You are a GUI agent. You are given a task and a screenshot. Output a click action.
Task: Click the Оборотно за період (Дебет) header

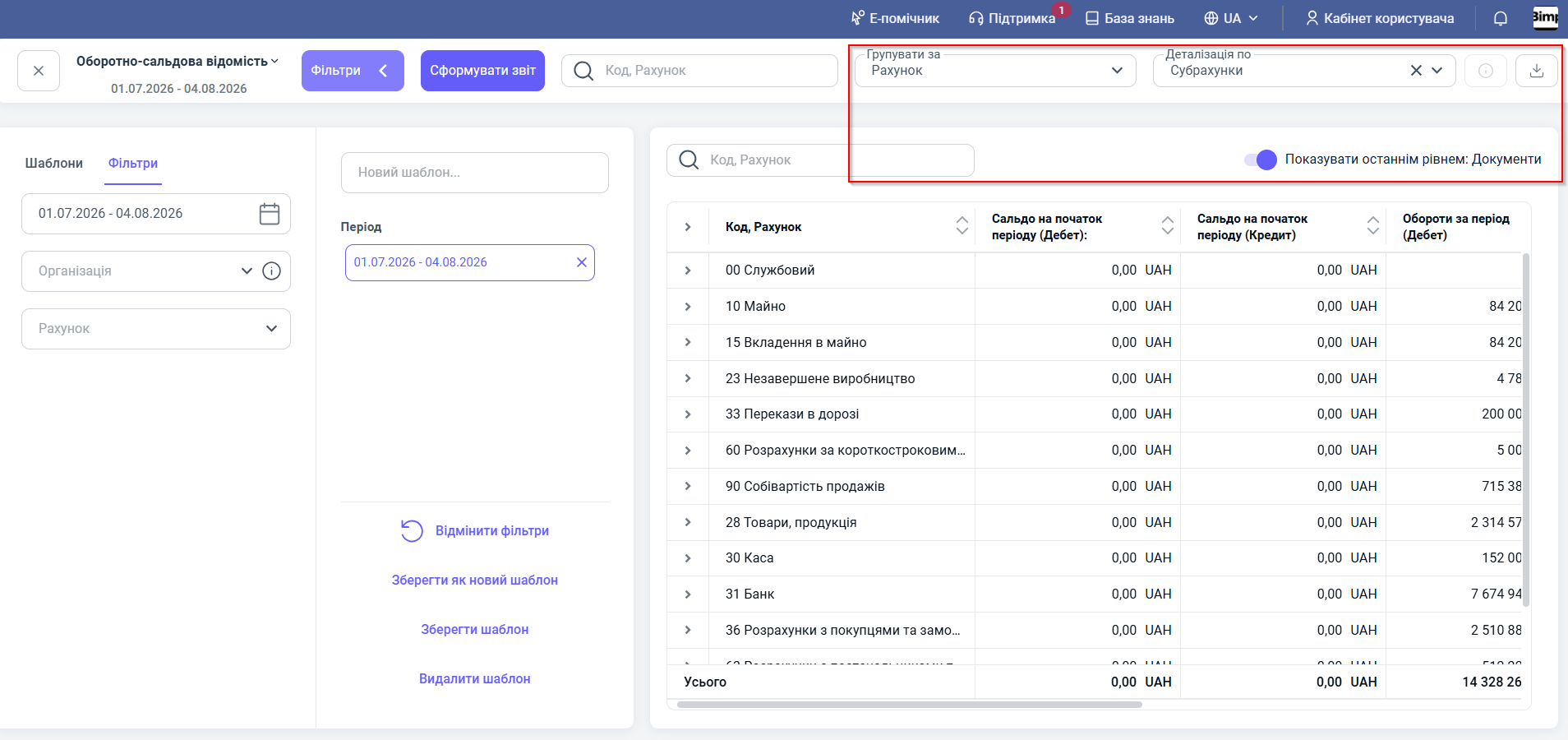click(1456, 227)
